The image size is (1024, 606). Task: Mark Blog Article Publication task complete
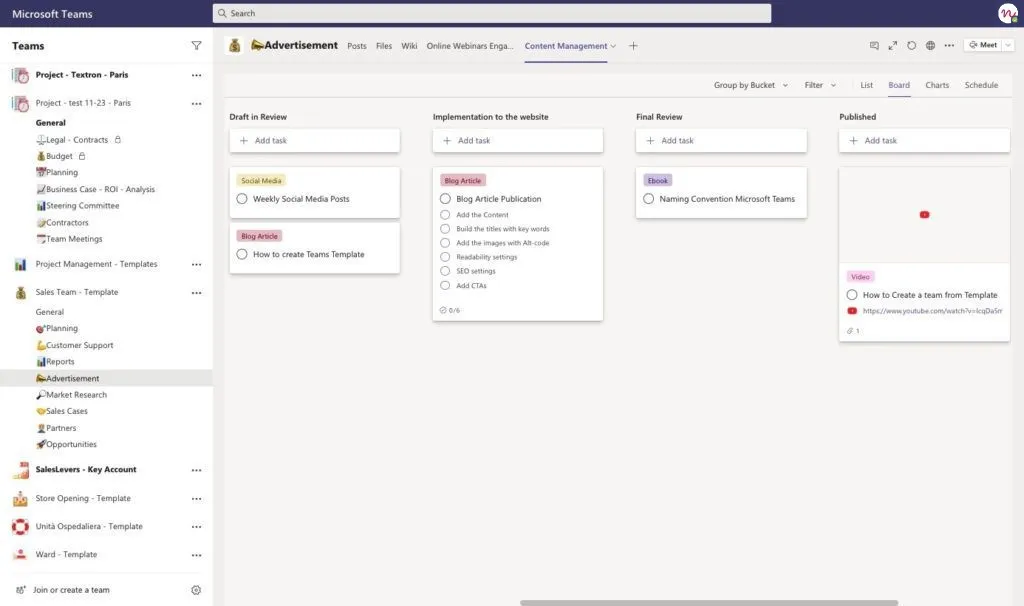(x=445, y=199)
